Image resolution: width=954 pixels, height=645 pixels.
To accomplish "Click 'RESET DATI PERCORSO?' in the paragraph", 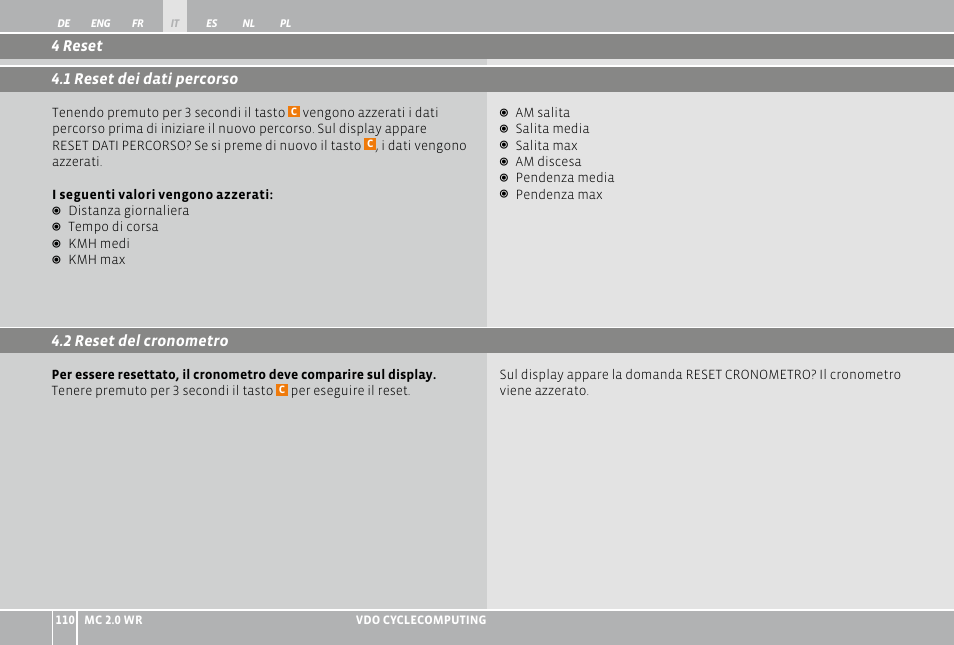I will coord(122,146).
